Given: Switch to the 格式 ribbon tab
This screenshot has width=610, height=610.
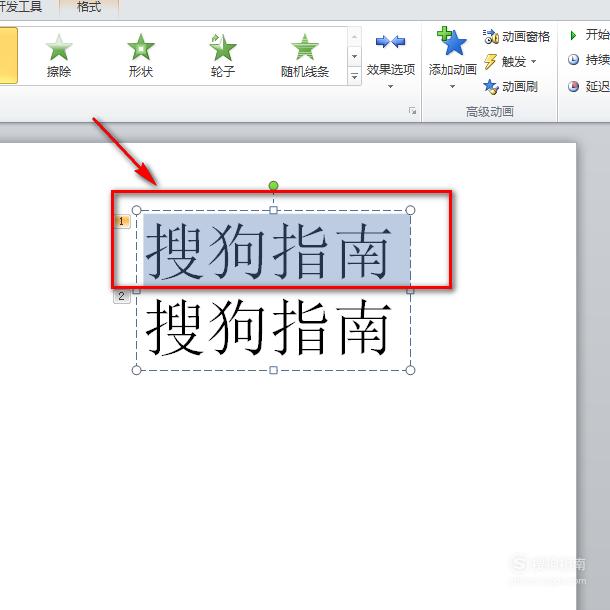Looking at the screenshot, I should [89, 7].
